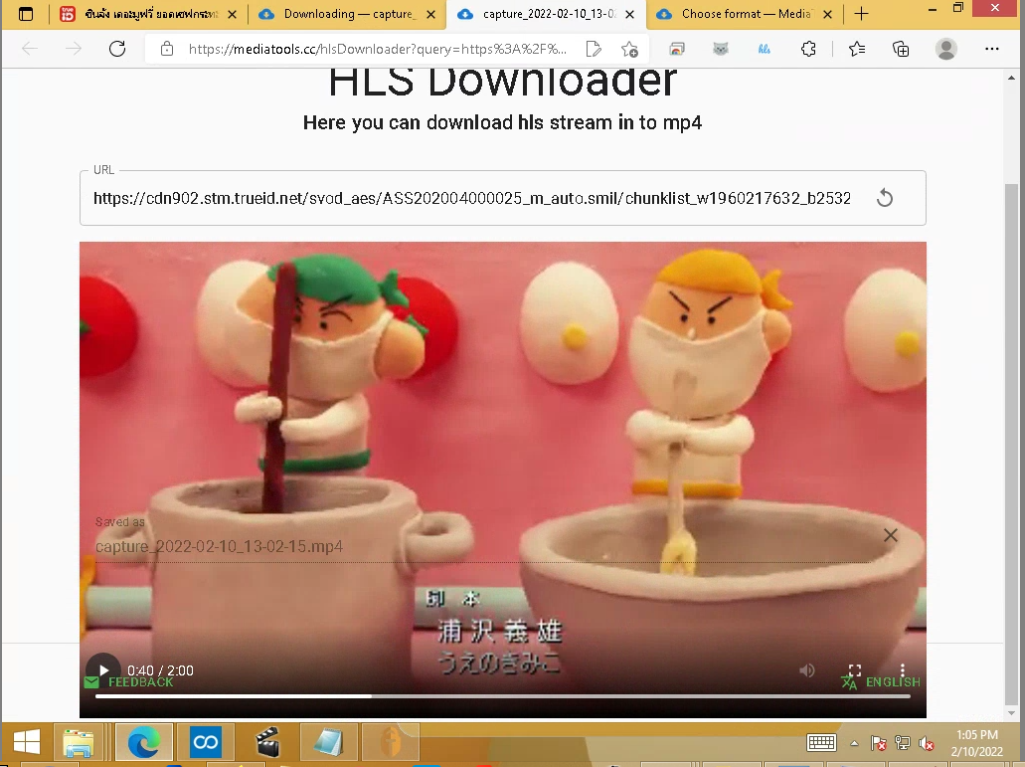Close the TrueID Thai-titled tab
Image resolution: width=1025 pixels, height=767 pixels.
(x=232, y=14)
